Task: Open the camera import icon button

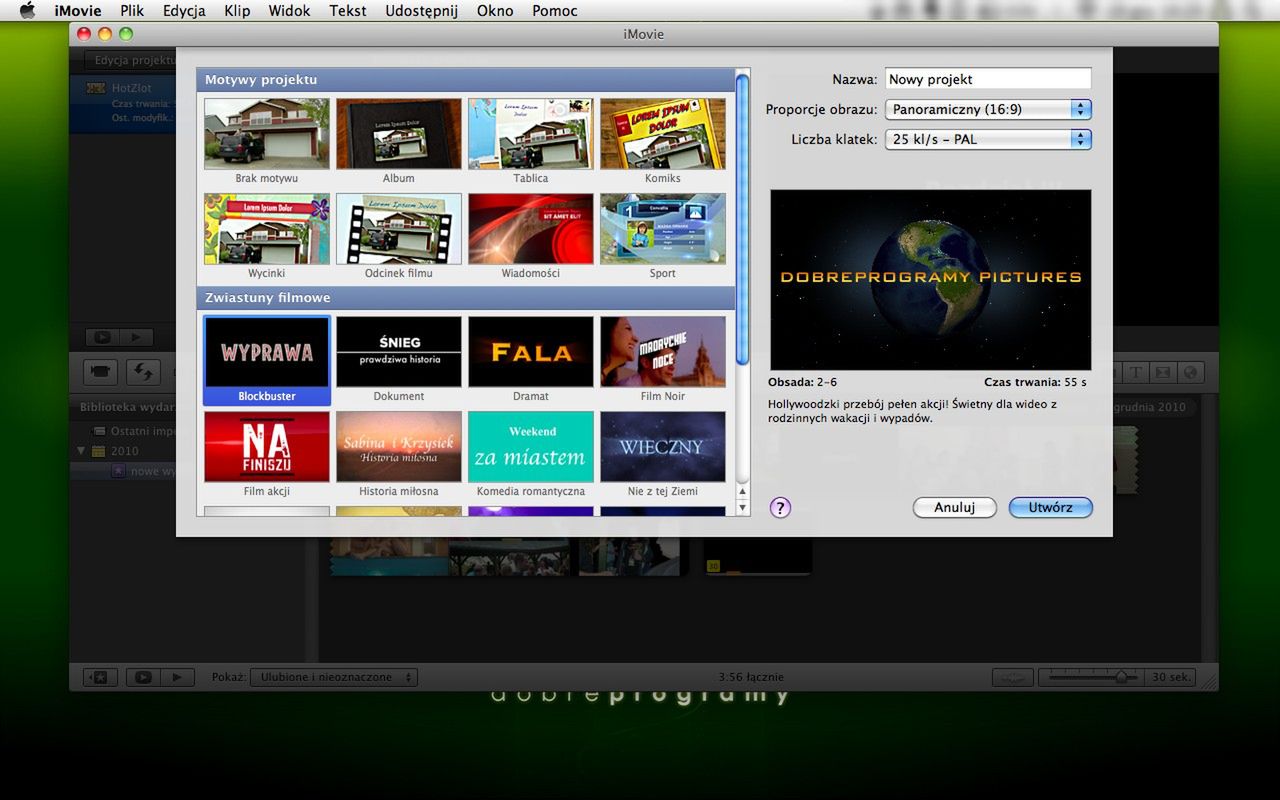Action: (x=100, y=372)
